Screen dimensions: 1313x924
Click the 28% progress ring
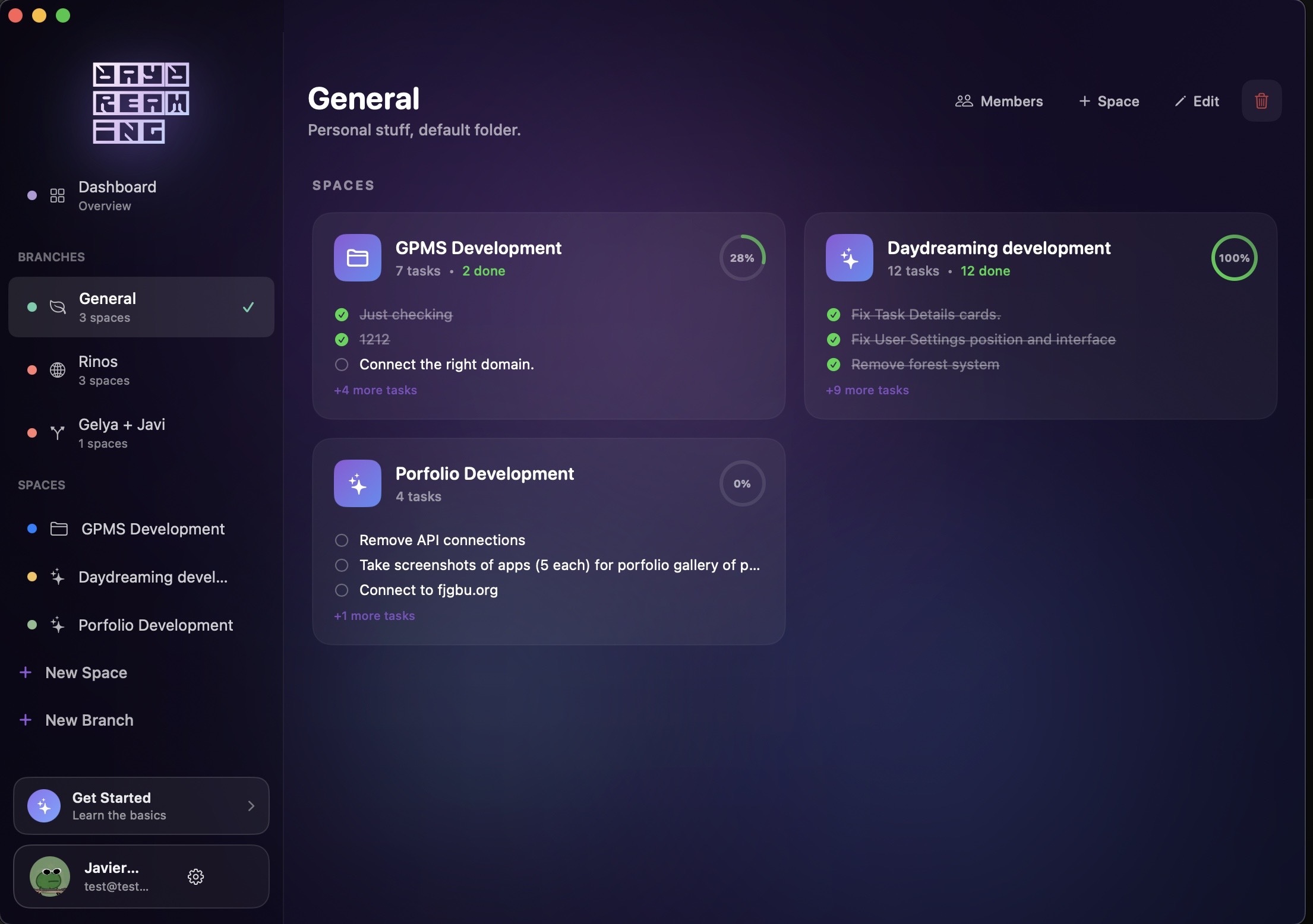(743, 258)
